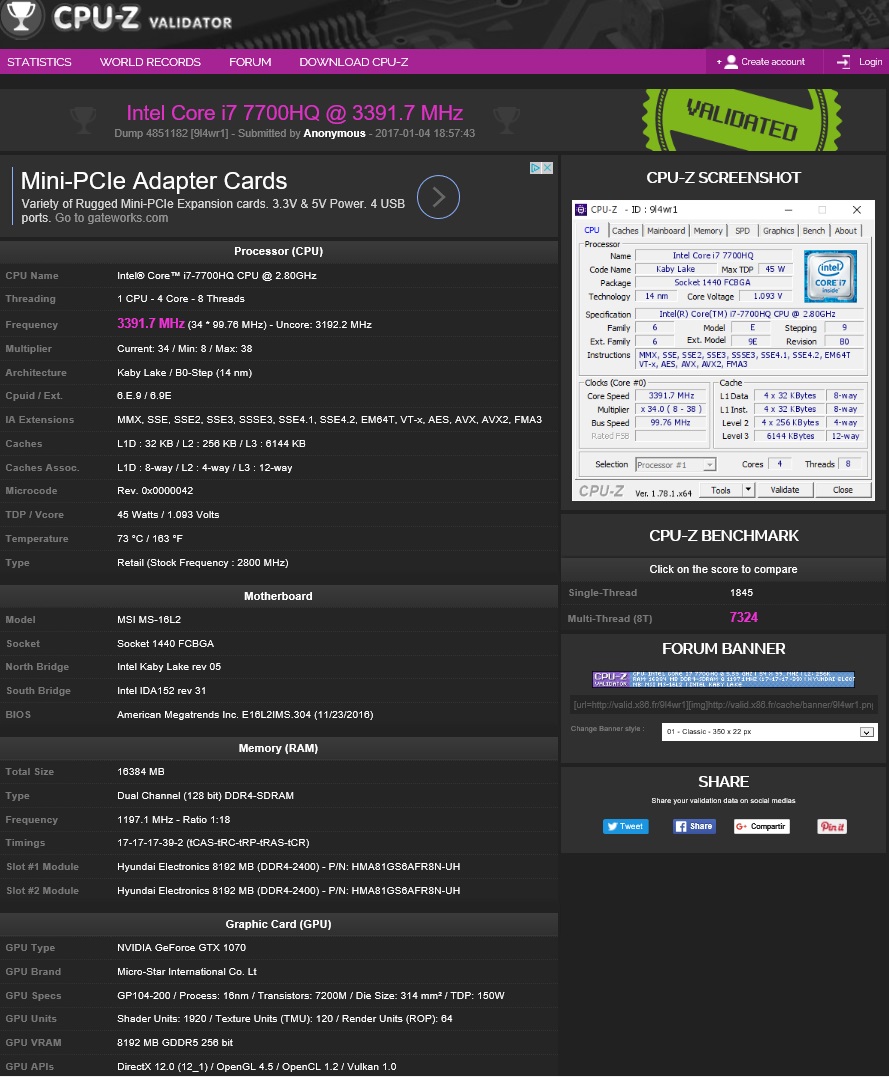The height and width of the screenshot is (1077, 889).
Task: Click the 16384 MB total size value
Action: 141,772
